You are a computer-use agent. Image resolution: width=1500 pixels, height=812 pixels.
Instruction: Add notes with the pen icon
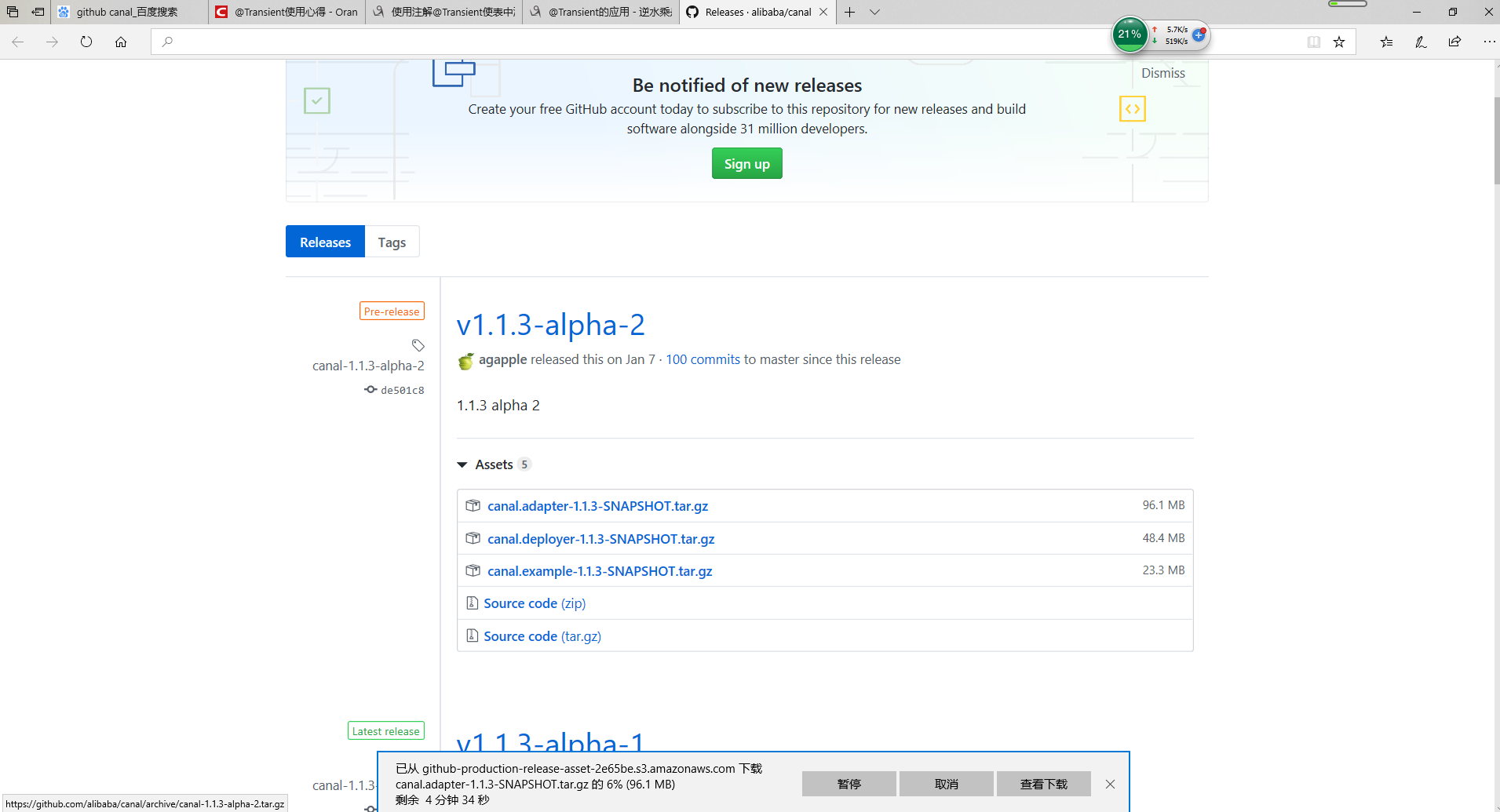point(1421,42)
